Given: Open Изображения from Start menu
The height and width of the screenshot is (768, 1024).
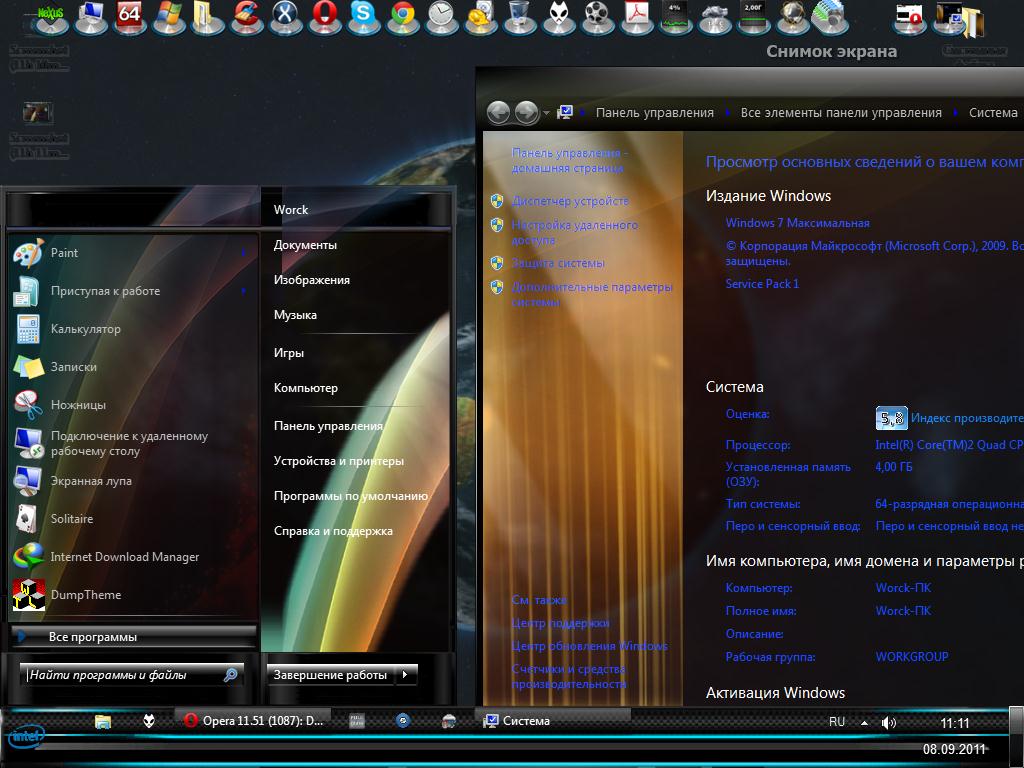Looking at the screenshot, I should pyautogui.click(x=312, y=280).
